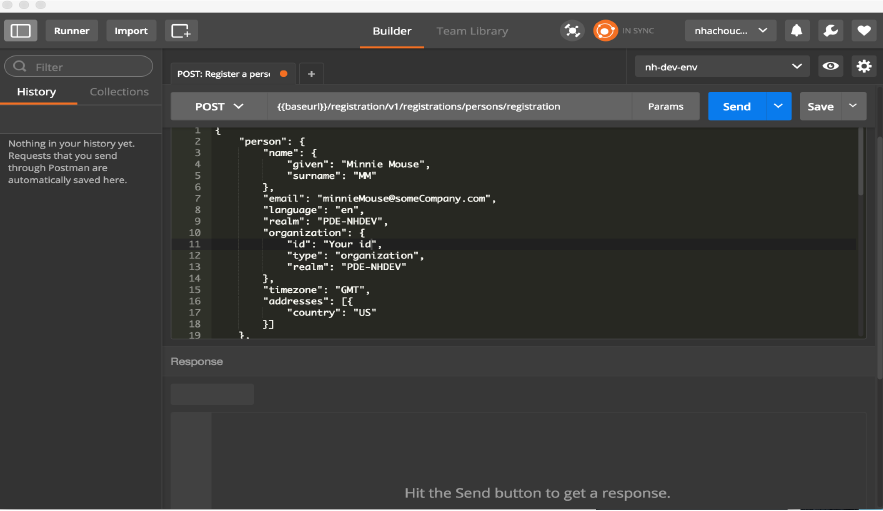Viewport: 883px width, 511px height.
Task: Click the blue Send button
Action: click(736, 106)
